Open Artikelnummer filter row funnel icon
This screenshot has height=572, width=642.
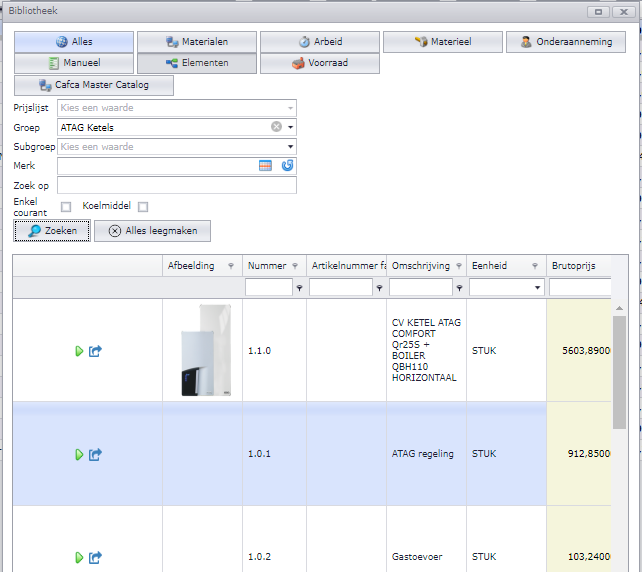pyautogui.click(x=380, y=288)
